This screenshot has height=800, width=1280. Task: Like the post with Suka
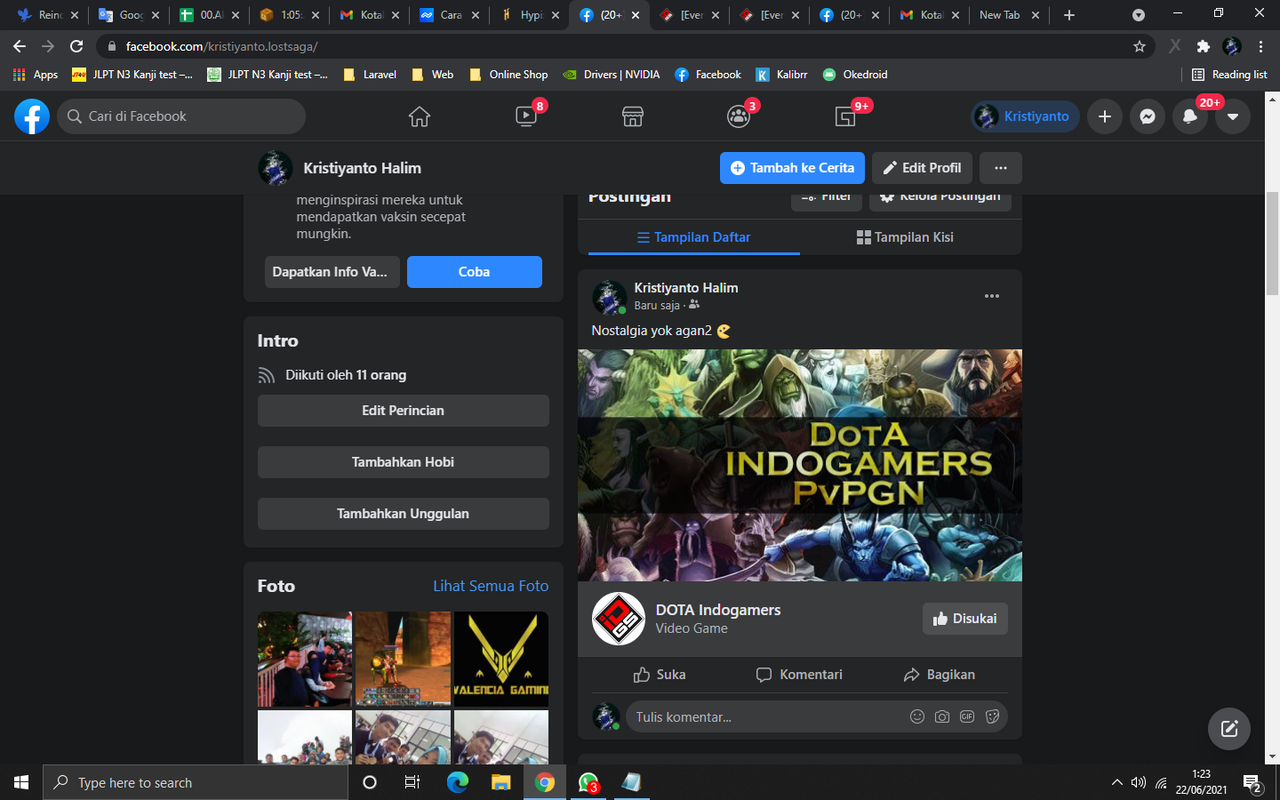[660, 675]
